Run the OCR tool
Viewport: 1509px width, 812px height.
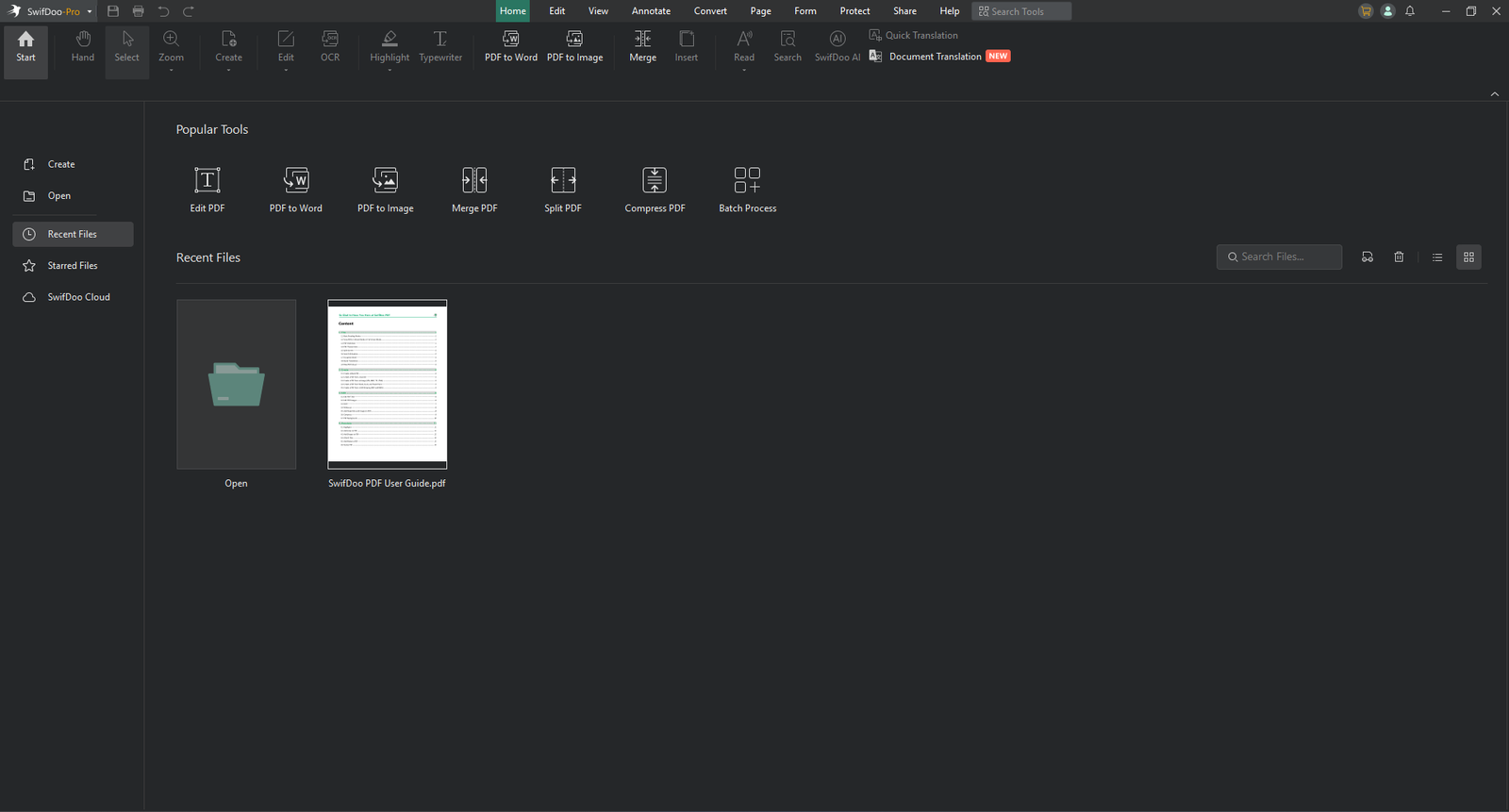330,46
